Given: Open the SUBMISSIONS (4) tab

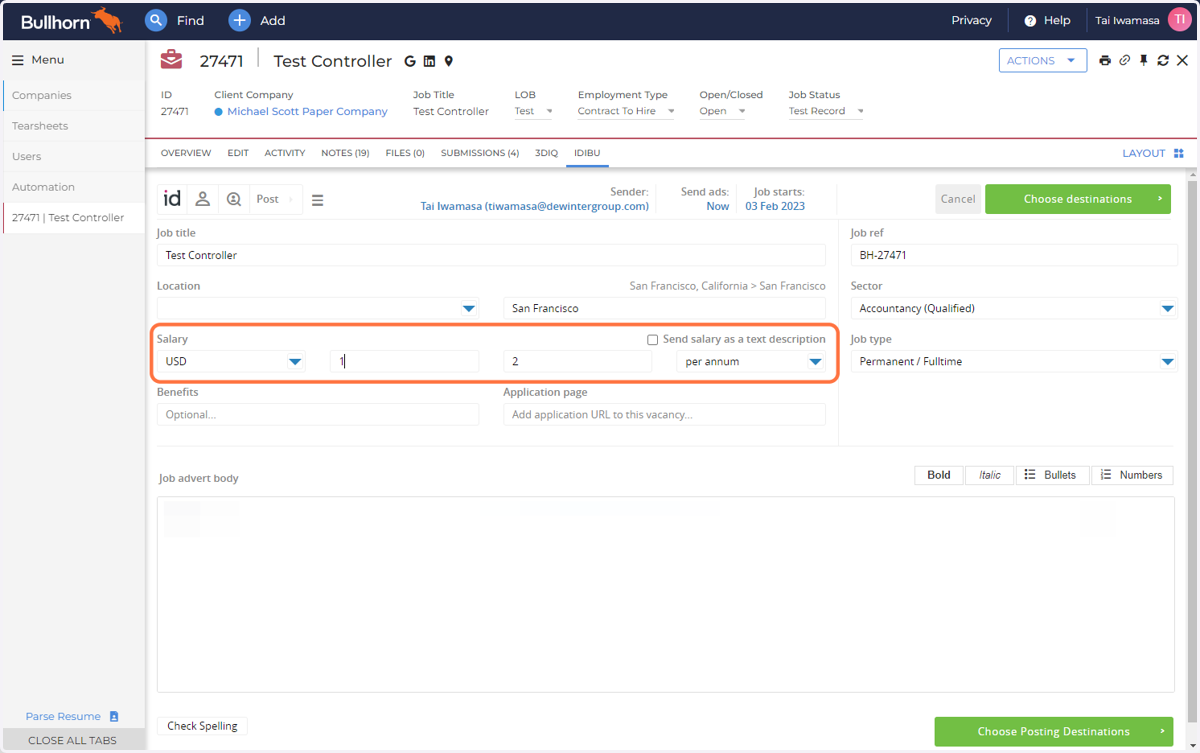Looking at the screenshot, I should (x=480, y=153).
